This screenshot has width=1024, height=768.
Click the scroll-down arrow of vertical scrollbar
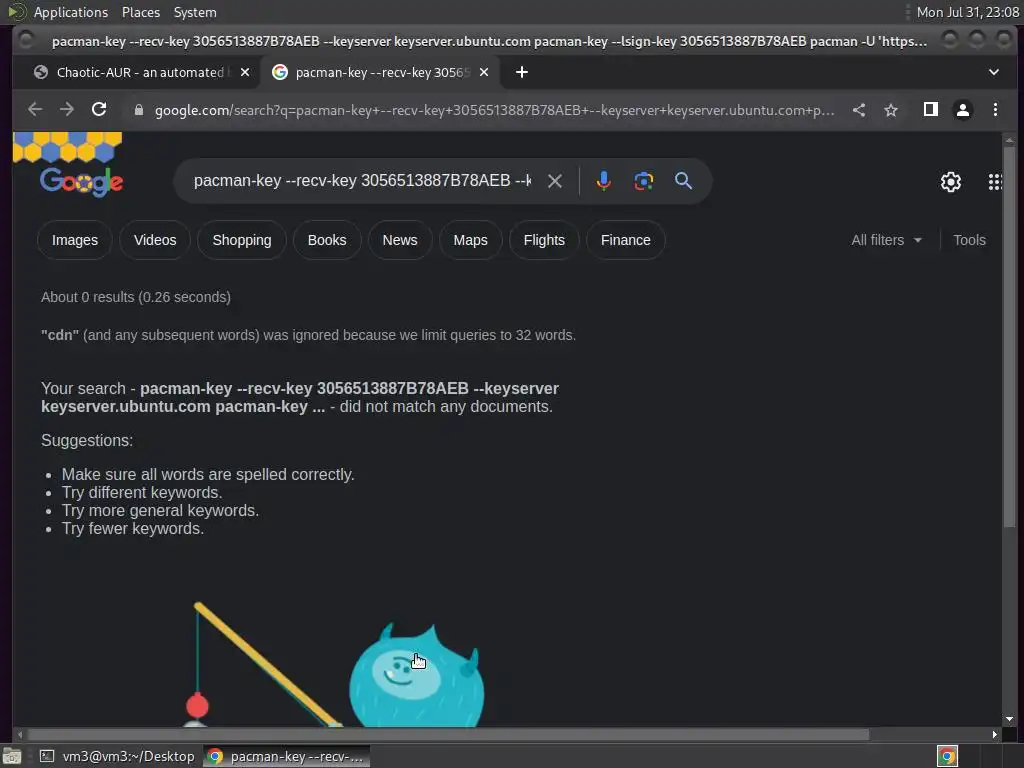click(x=1009, y=719)
